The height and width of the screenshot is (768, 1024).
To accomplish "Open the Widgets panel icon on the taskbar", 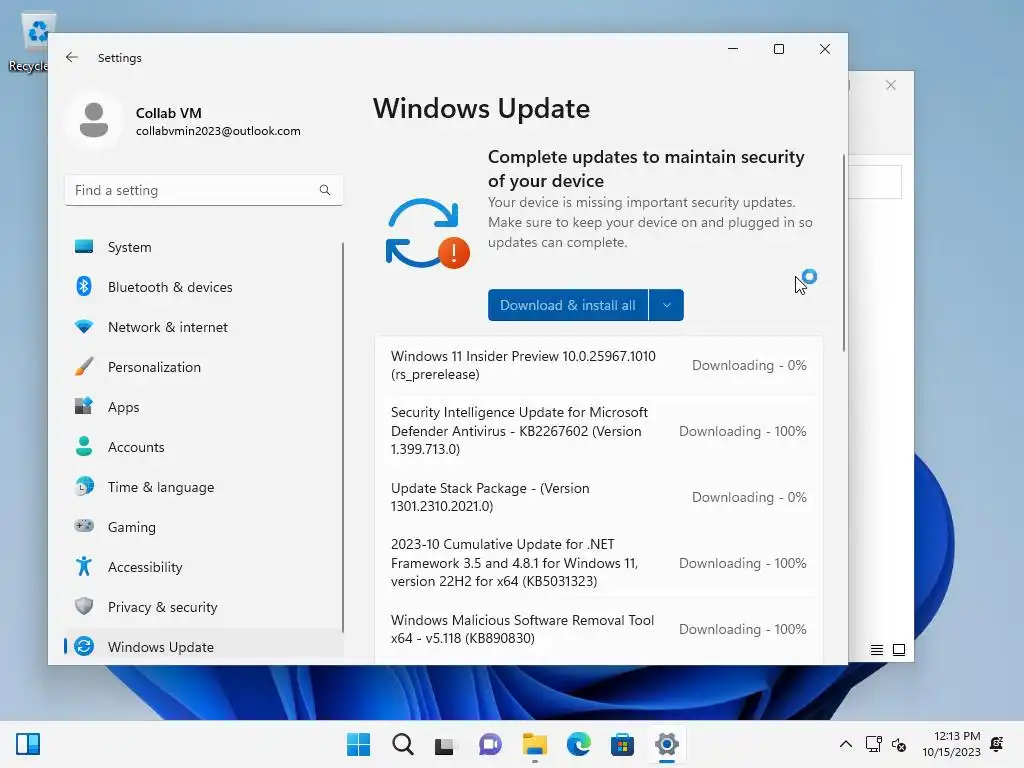I will pyautogui.click(x=28, y=744).
